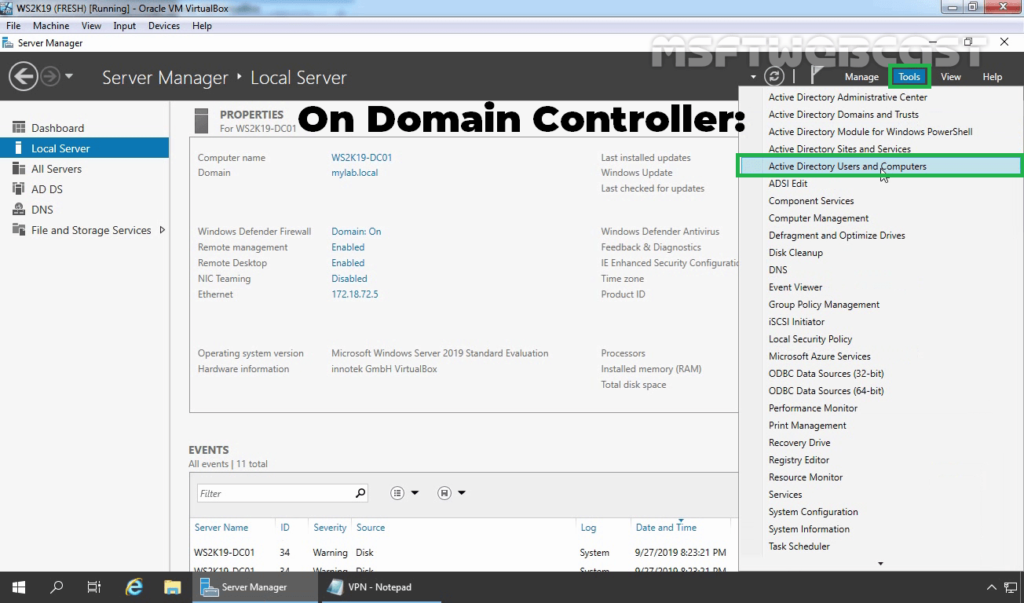The image size is (1024, 603).
Task: Click Remote management Enabled link
Action: (347, 247)
